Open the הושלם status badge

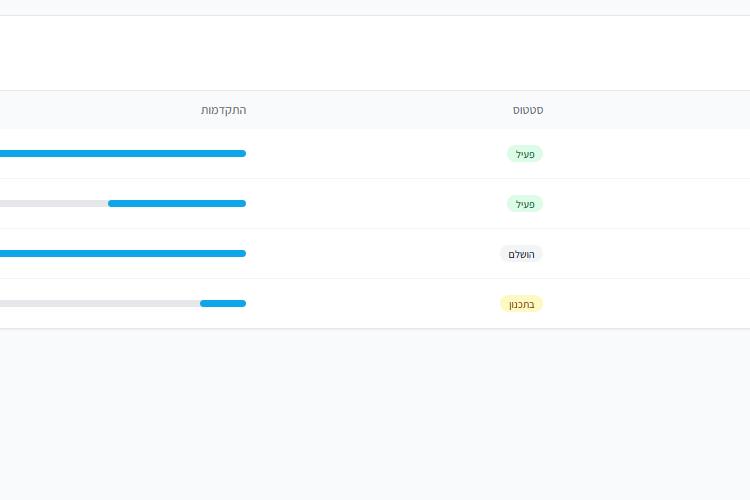pos(521,254)
